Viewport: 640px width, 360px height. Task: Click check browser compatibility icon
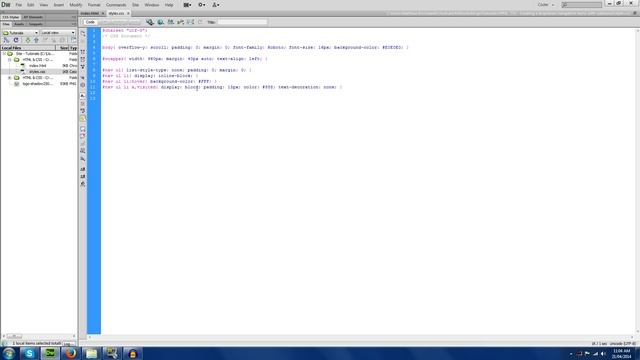[x=190, y=22]
